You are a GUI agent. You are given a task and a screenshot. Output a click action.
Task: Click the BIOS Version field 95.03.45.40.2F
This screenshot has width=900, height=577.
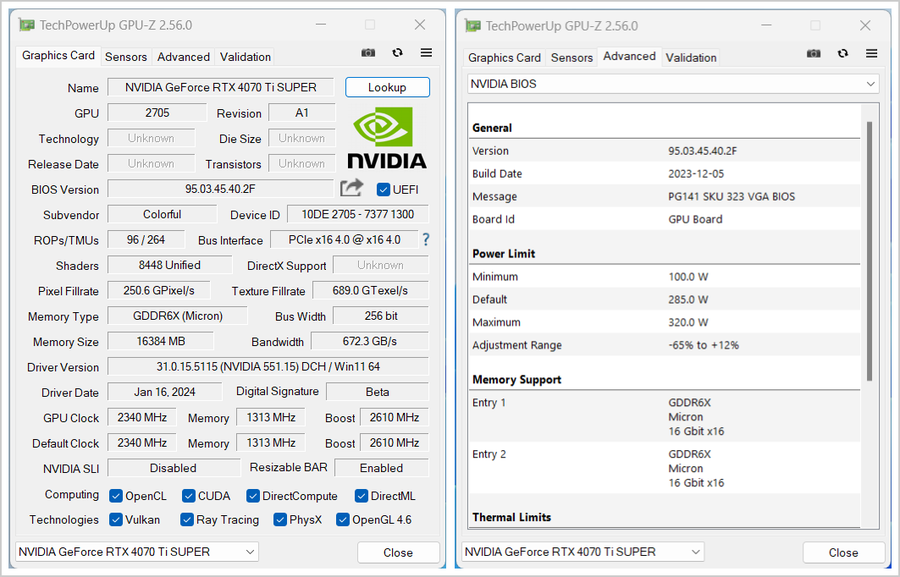pos(220,189)
